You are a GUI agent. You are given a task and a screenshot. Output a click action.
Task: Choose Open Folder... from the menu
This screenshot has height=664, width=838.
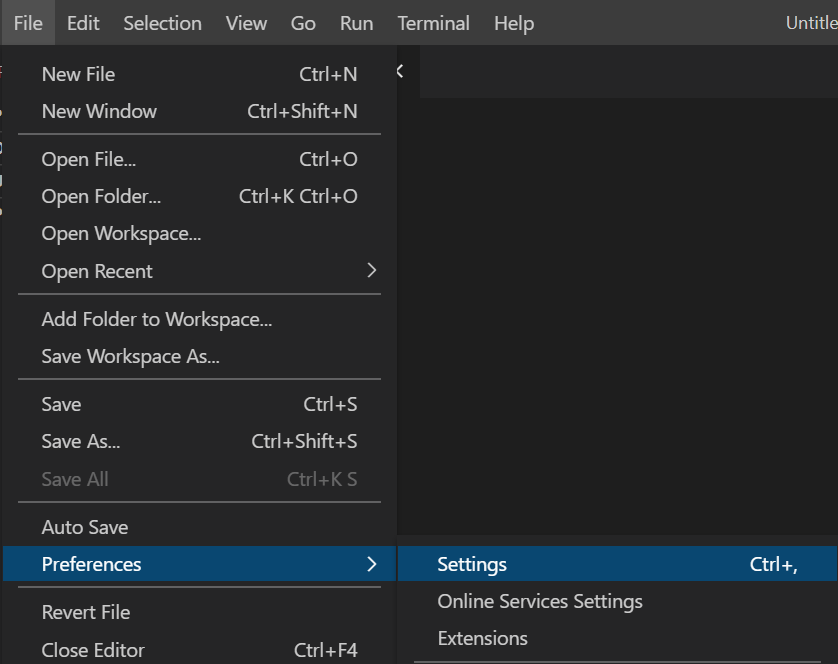coord(101,196)
